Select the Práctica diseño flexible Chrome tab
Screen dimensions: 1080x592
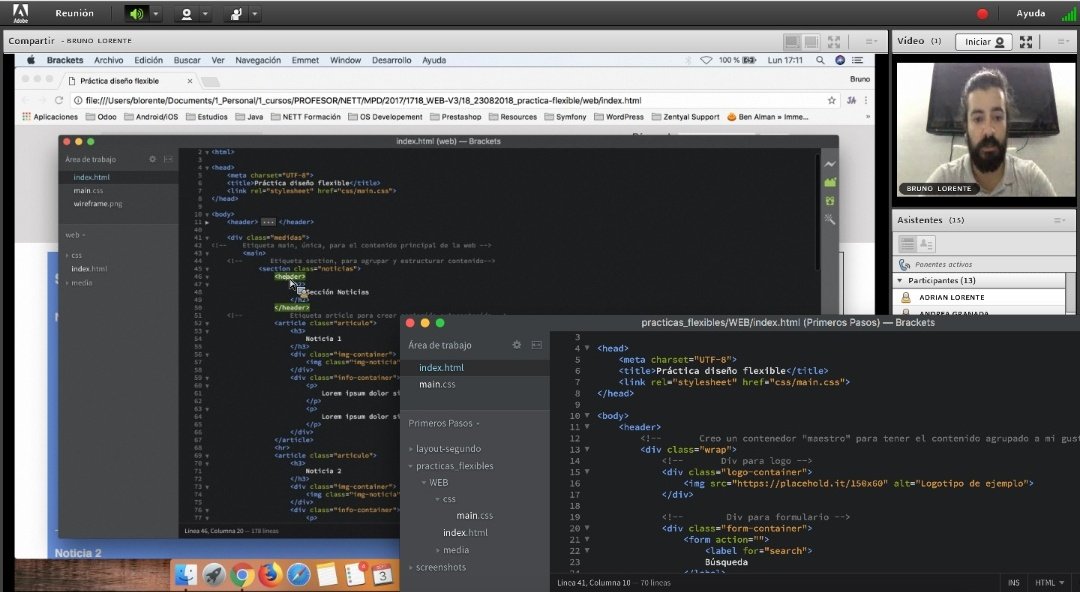click(x=128, y=81)
